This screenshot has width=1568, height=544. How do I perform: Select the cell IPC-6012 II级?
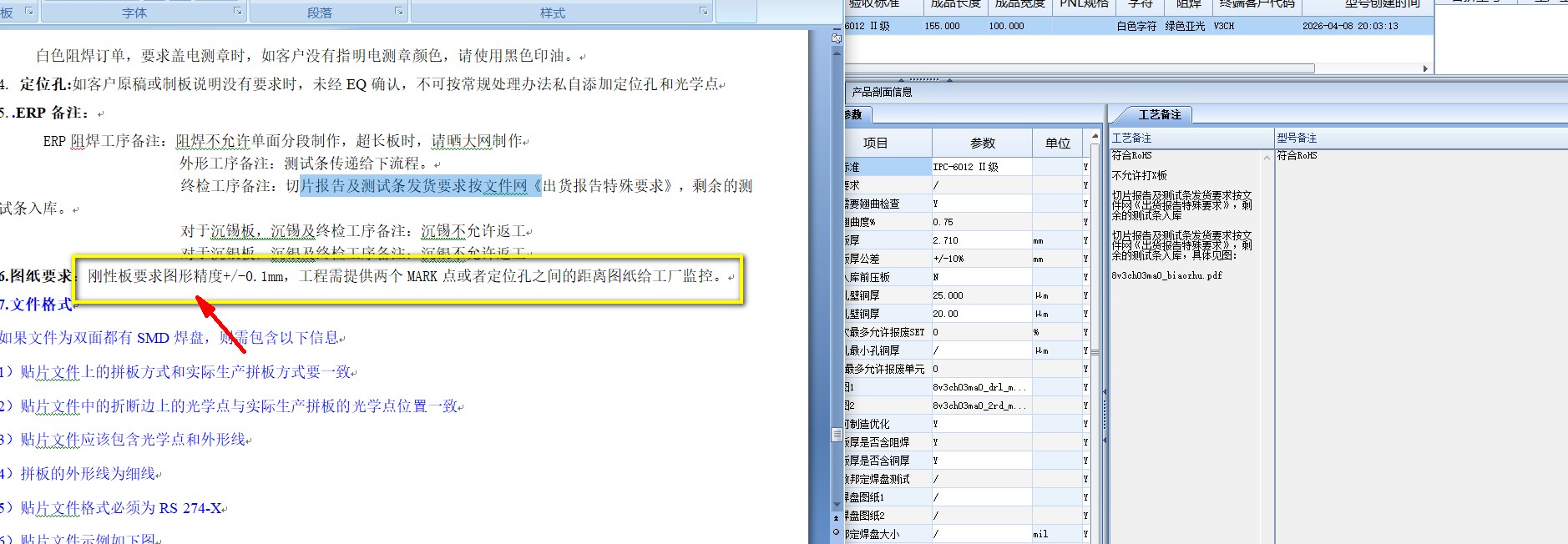point(982,167)
